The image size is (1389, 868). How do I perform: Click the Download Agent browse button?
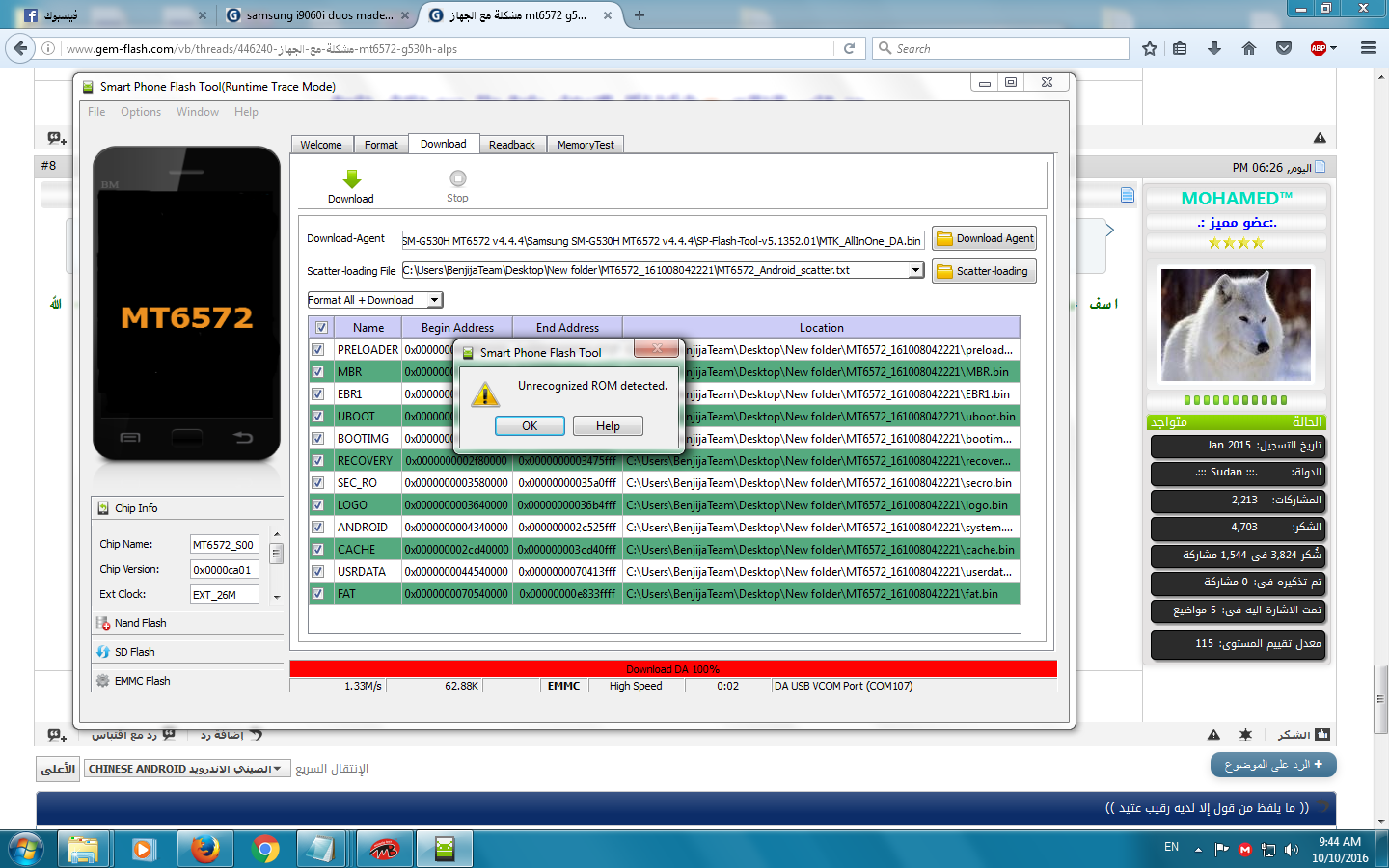click(x=984, y=238)
